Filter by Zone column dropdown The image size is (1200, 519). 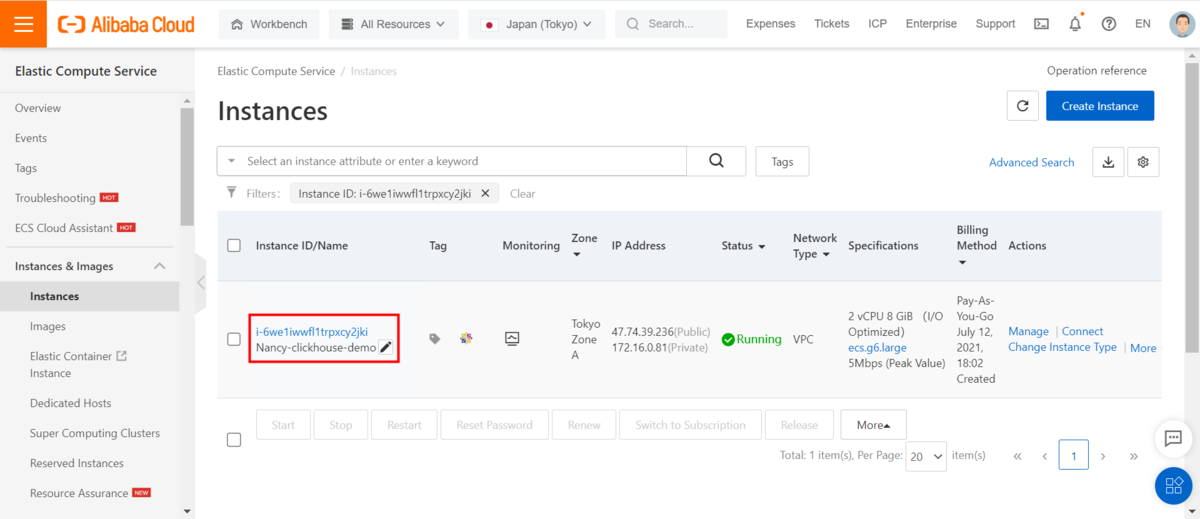pyautogui.click(x=578, y=254)
